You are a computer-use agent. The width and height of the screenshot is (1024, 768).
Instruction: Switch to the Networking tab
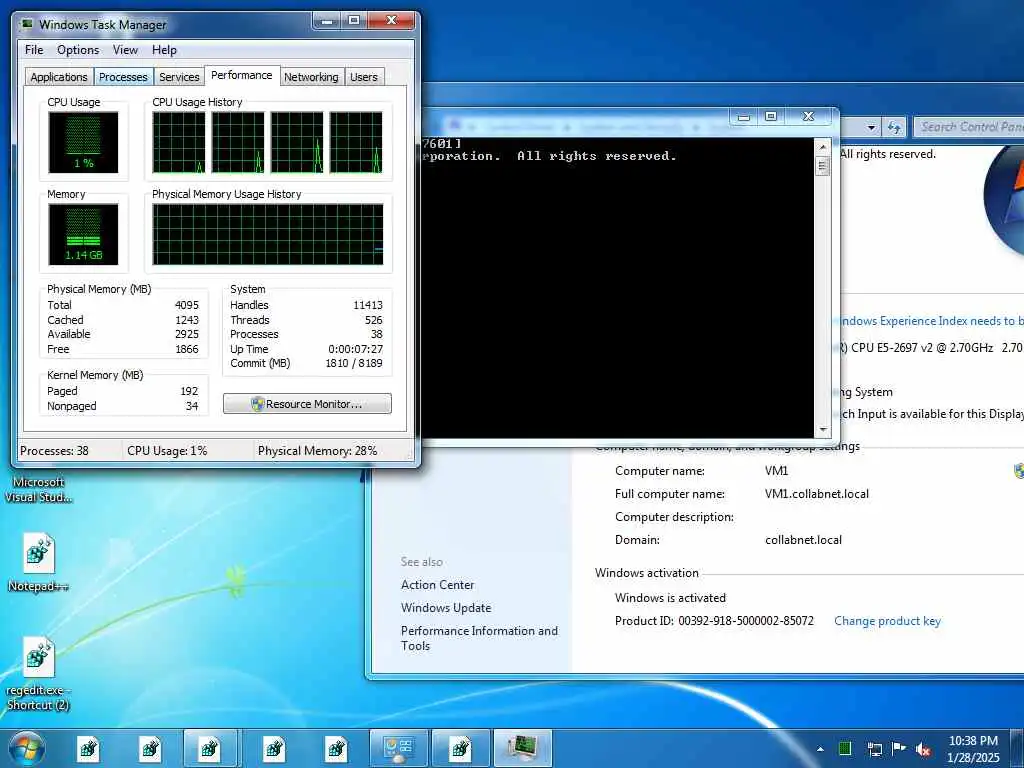311,76
